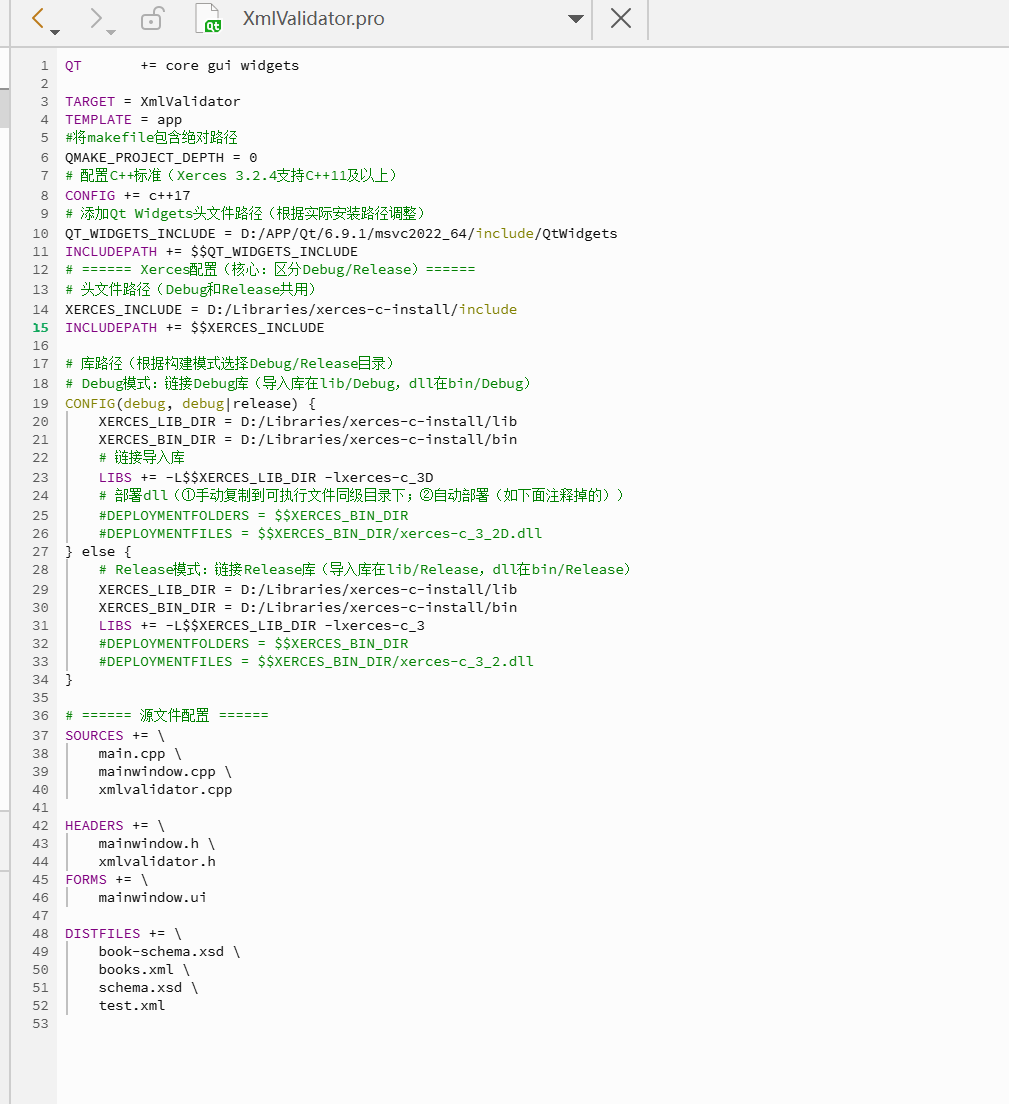Click the '# 添加Qt Widgets头文件路径' comment
Viewport: 1009px width, 1104px height.
click(x=246, y=213)
